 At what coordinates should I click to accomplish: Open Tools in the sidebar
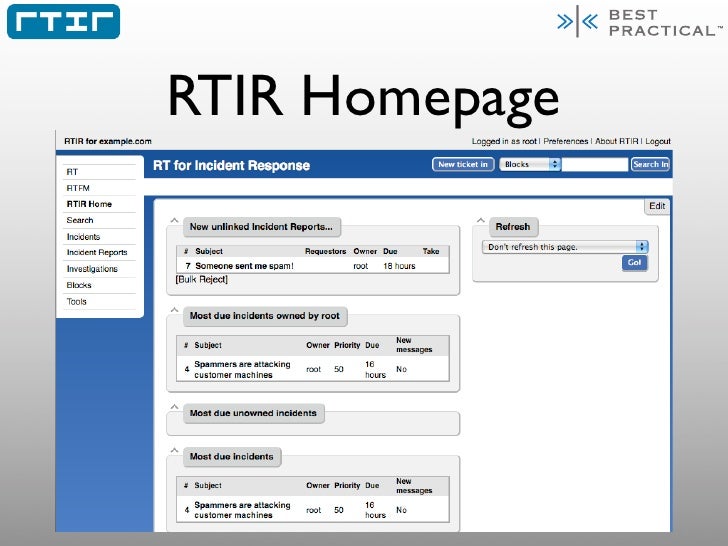point(77,301)
